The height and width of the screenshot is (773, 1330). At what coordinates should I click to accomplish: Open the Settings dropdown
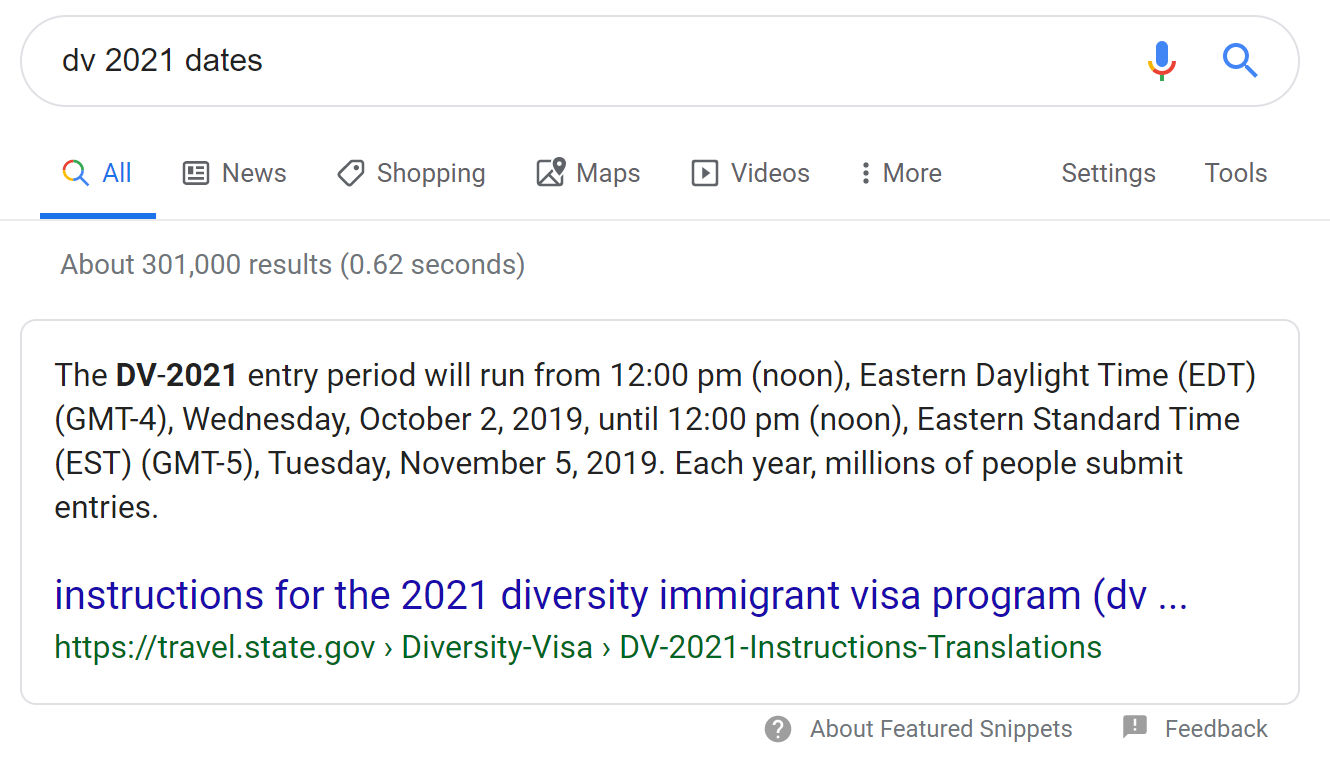(x=1108, y=173)
